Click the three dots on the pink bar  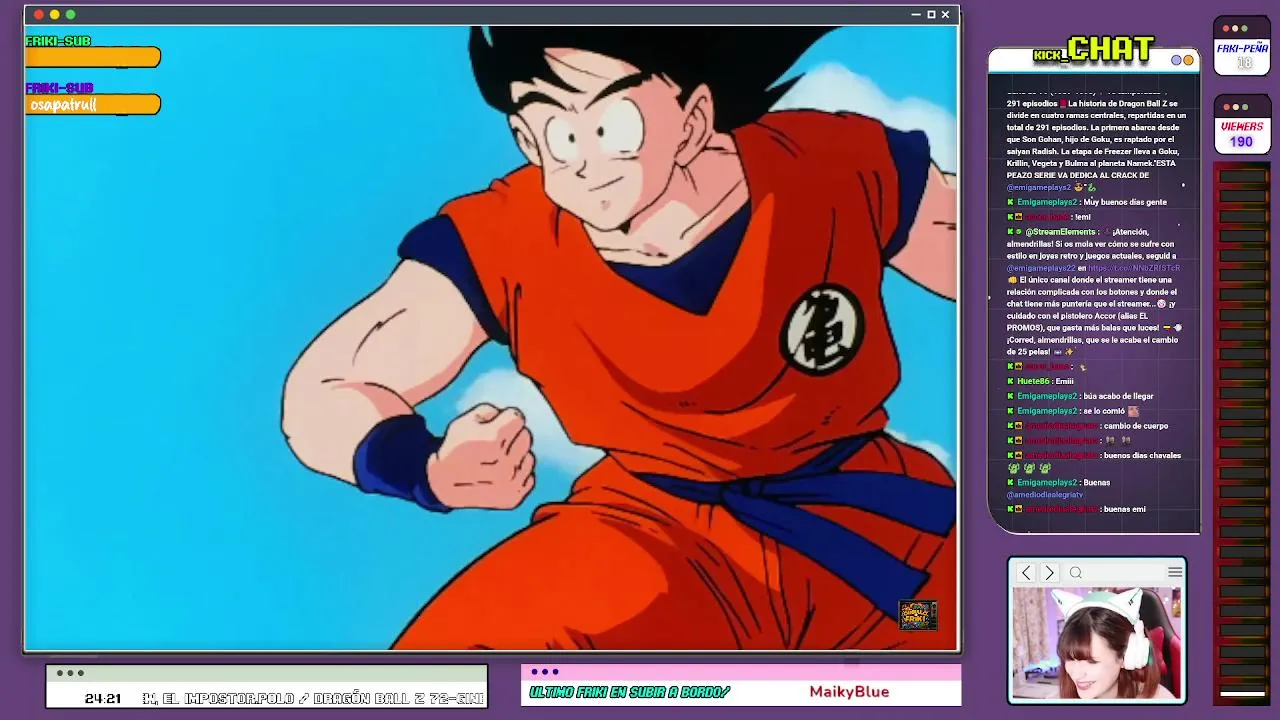tap(545, 672)
